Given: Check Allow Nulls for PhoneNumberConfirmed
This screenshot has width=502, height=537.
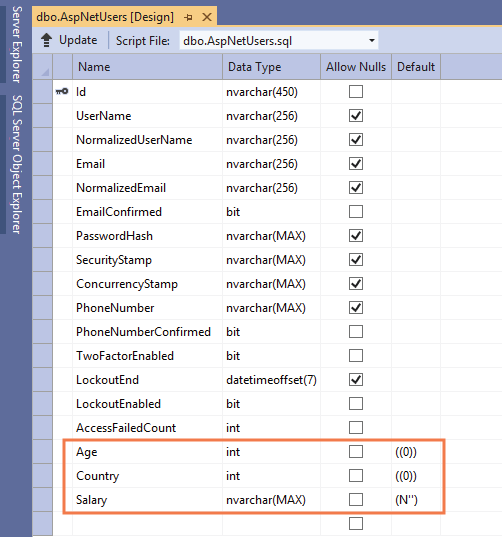Looking at the screenshot, I should (x=356, y=331).
